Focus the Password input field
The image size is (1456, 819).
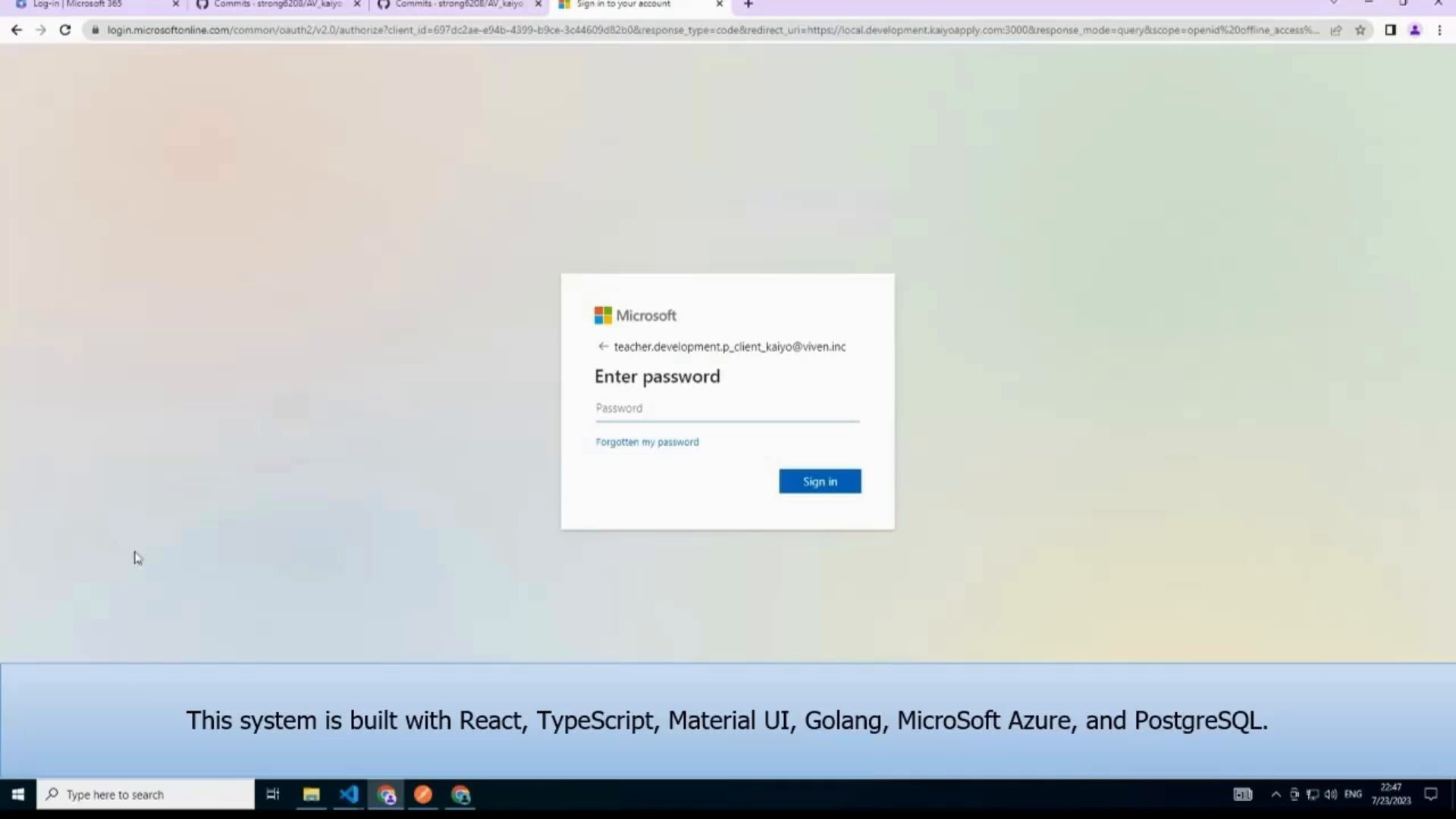[727, 409]
